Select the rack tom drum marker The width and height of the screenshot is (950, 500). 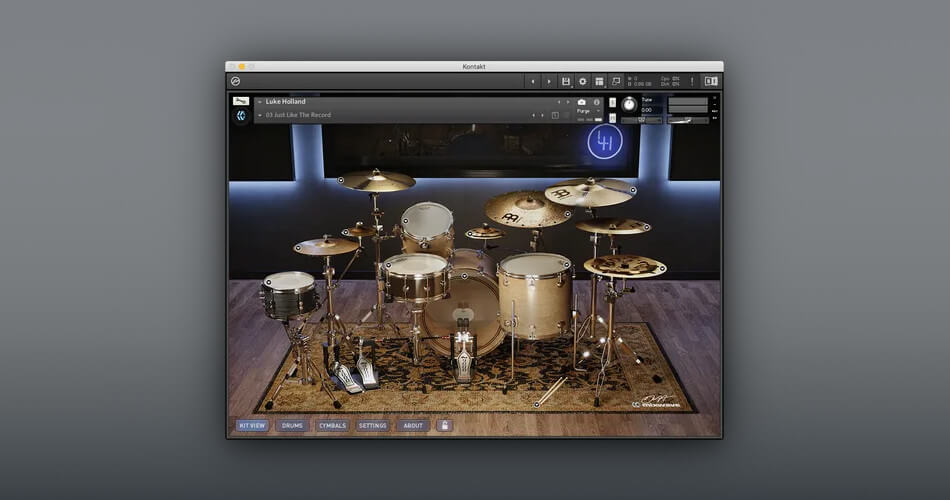coord(405,221)
